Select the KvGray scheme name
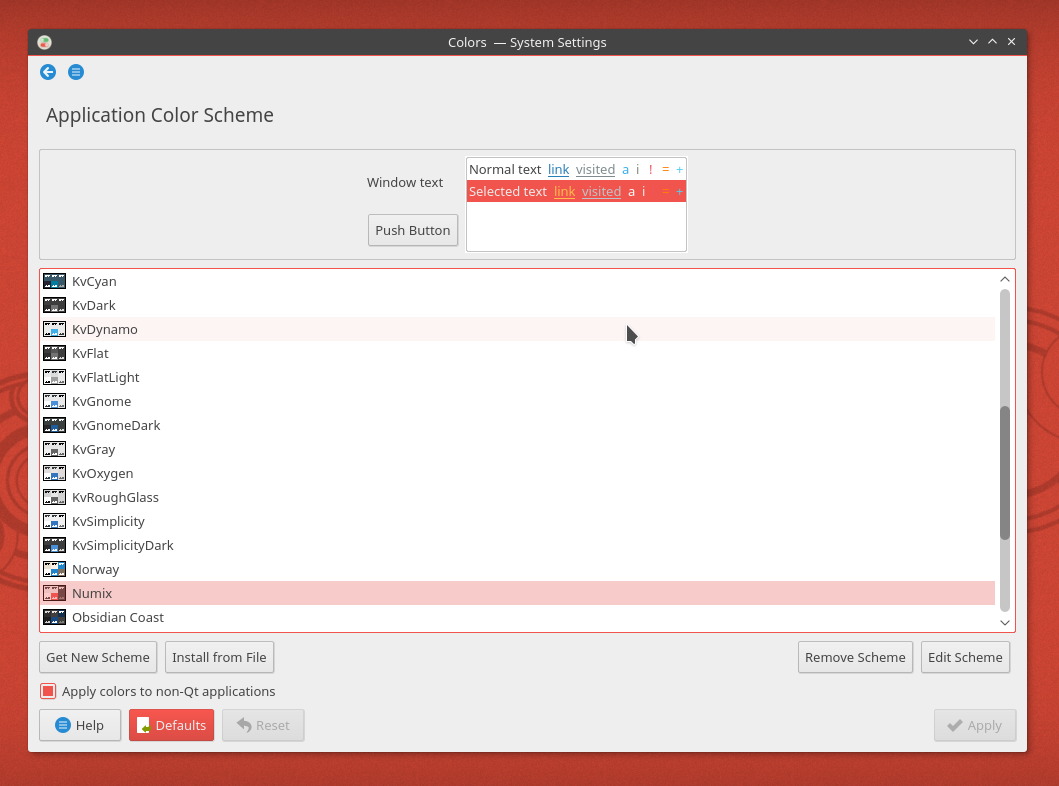 (94, 449)
